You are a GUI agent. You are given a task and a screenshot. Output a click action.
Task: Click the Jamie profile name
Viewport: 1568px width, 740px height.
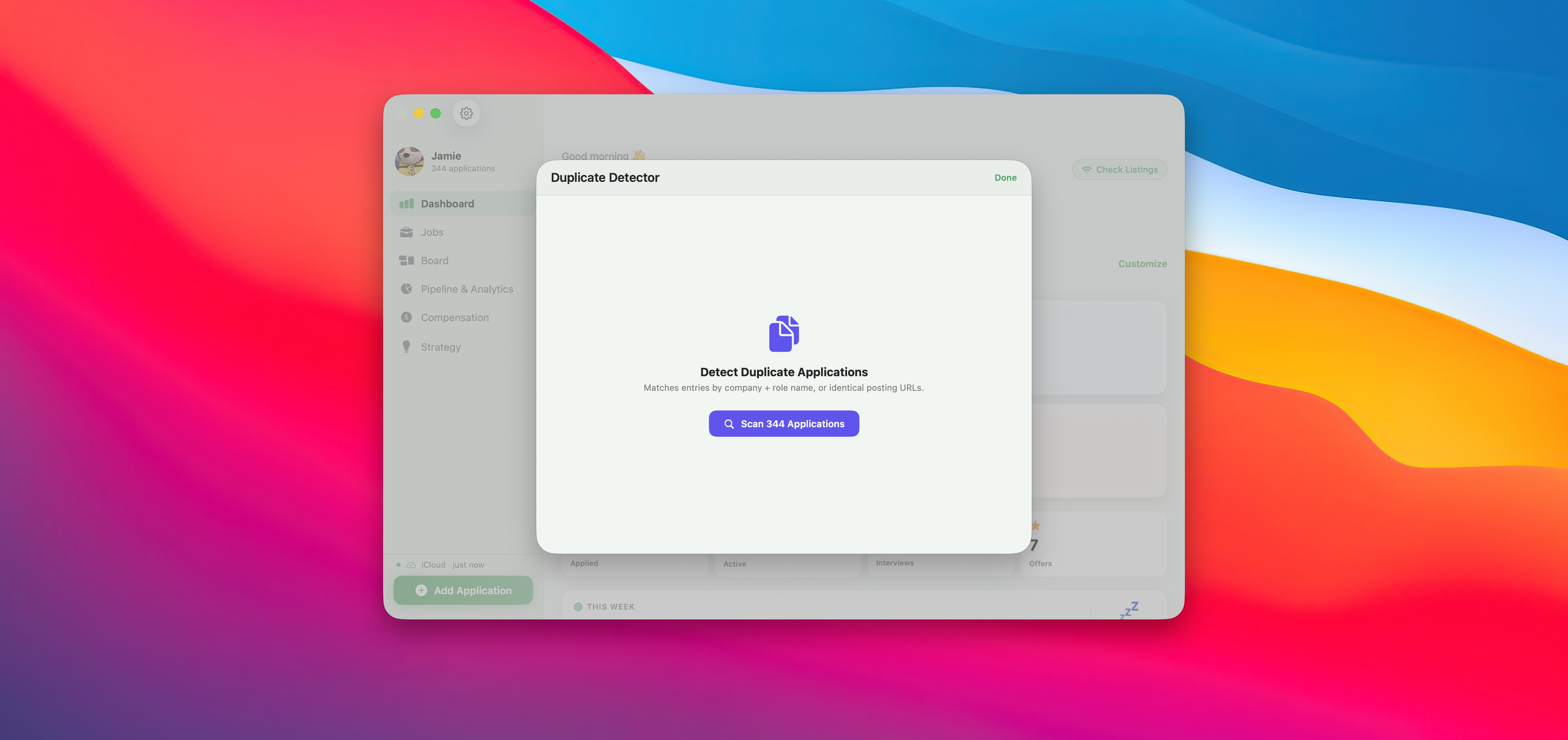click(x=446, y=156)
